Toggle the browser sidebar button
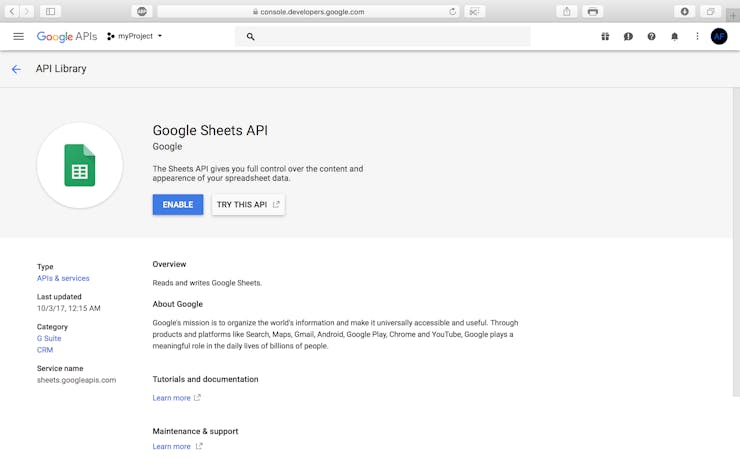This screenshot has height=463, width=740. pyautogui.click(x=50, y=11)
